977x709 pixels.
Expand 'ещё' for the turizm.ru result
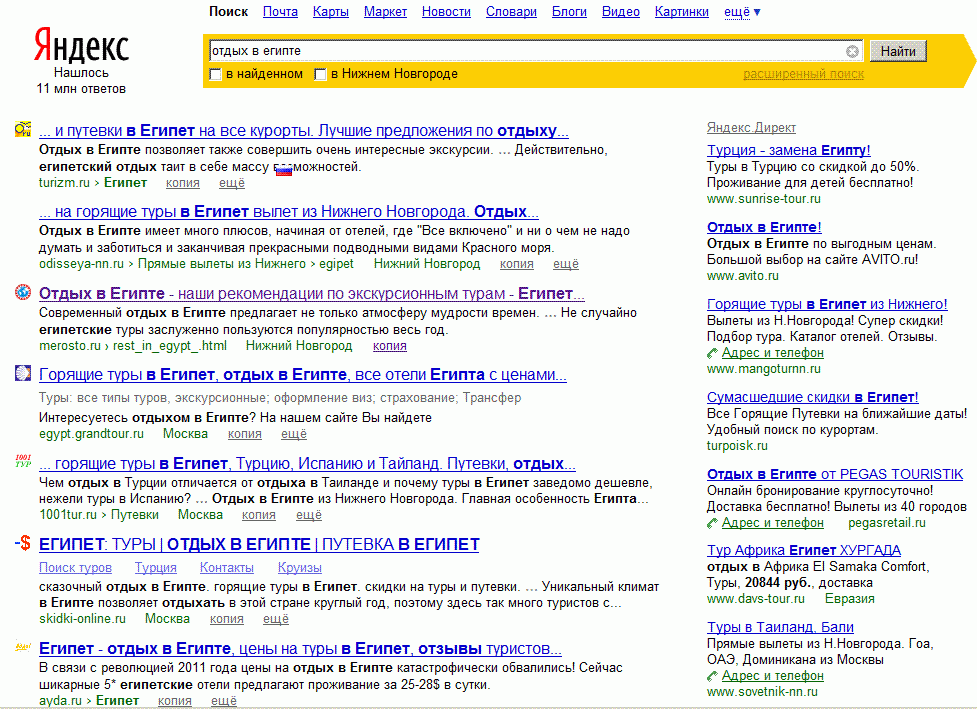(232, 183)
